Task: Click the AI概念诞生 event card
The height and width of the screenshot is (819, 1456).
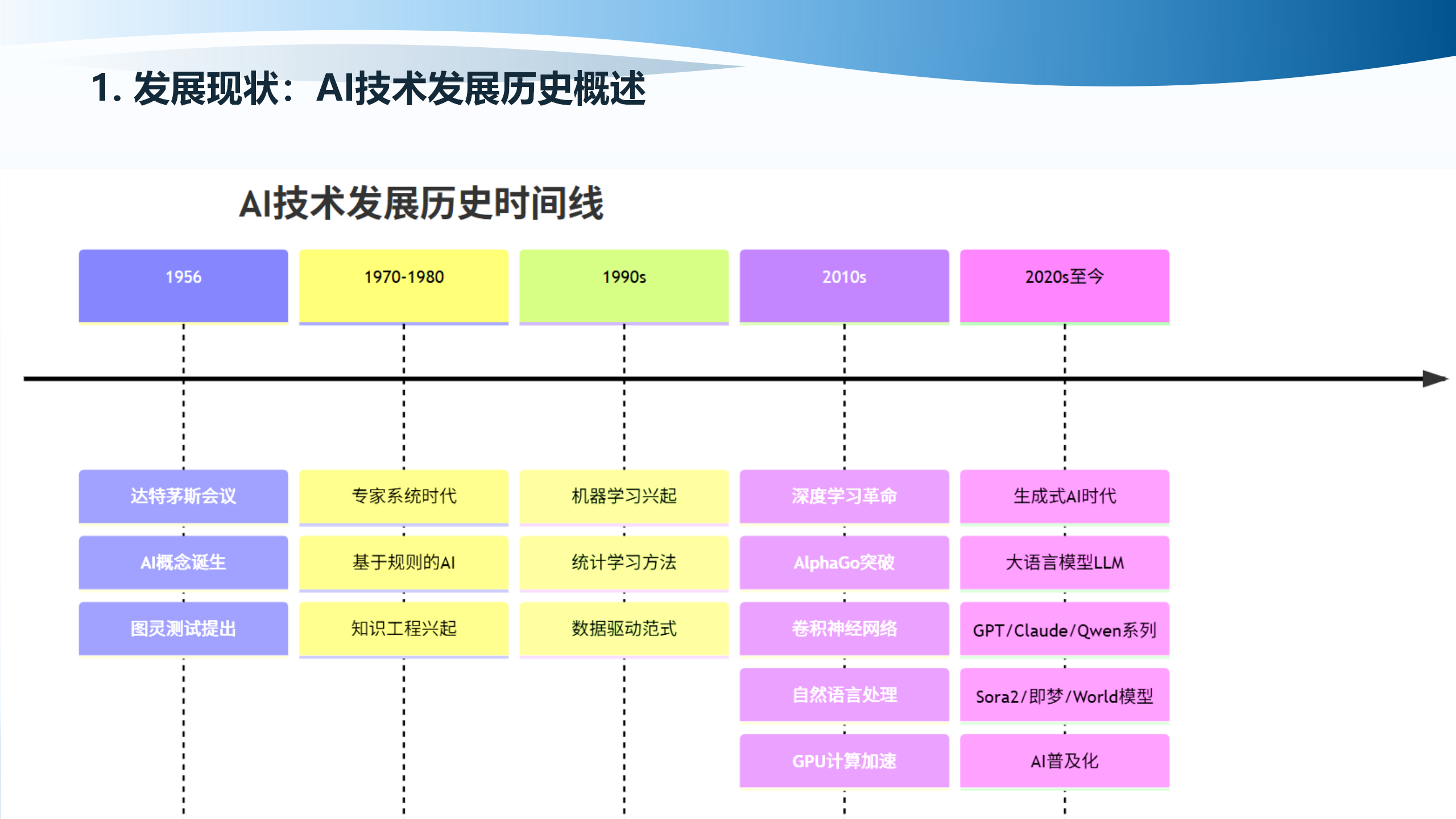Action: pos(183,563)
